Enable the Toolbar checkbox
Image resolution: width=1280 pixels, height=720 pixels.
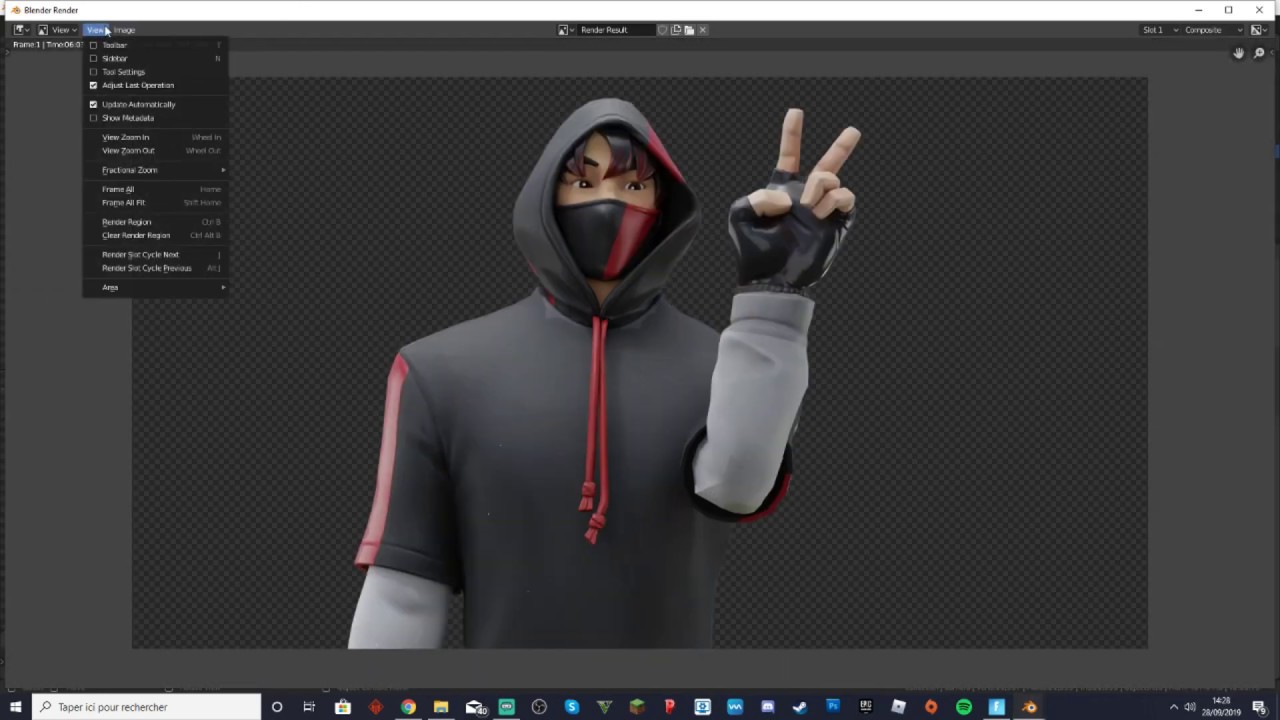tap(94, 45)
